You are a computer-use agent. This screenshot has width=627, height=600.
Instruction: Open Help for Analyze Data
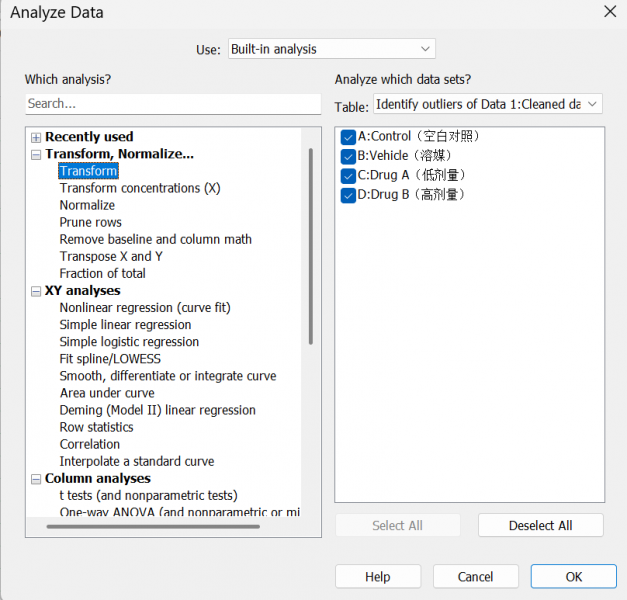tap(378, 576)
